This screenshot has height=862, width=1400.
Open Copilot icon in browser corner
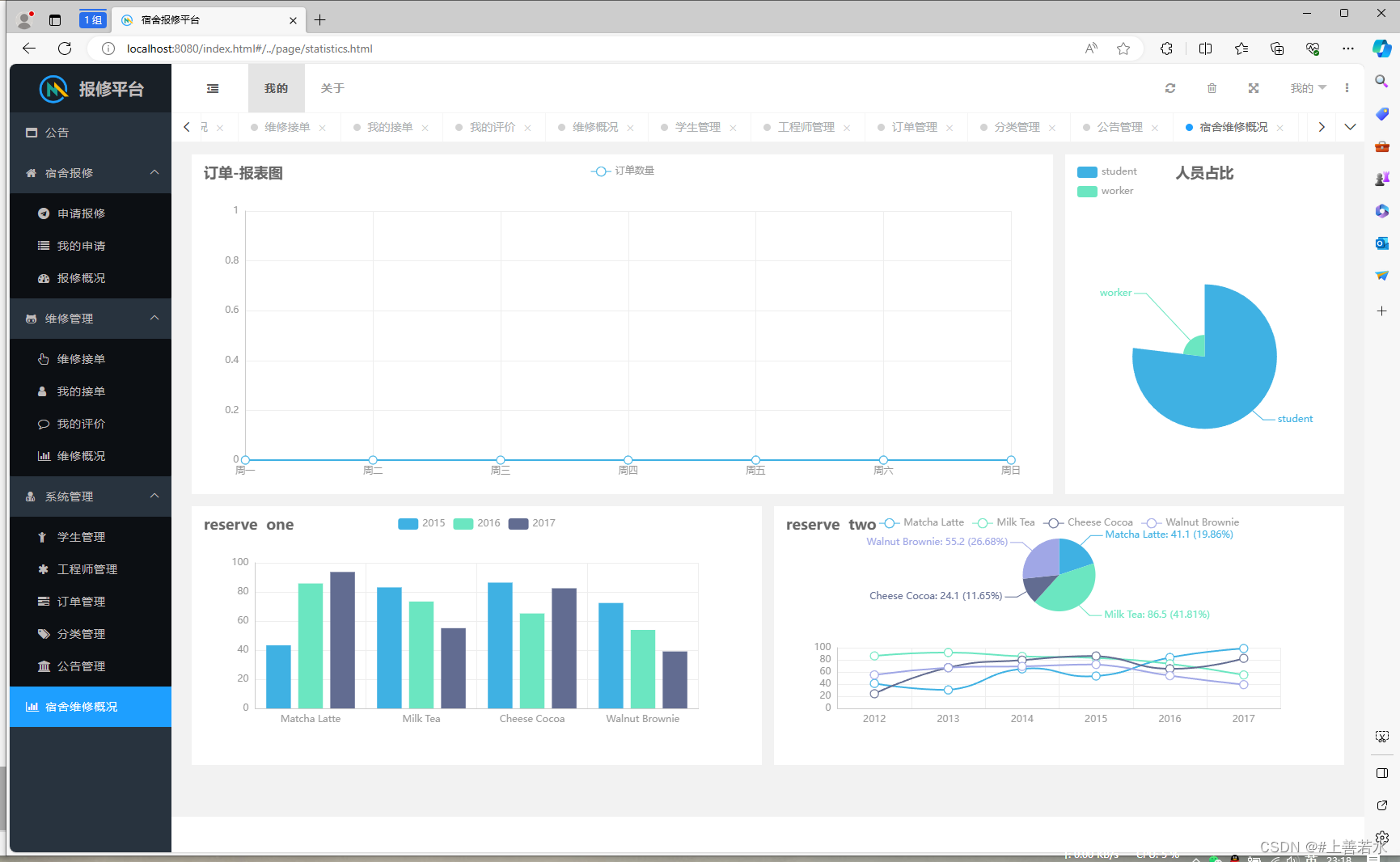pyautogui.click(x=1382, y=49)
